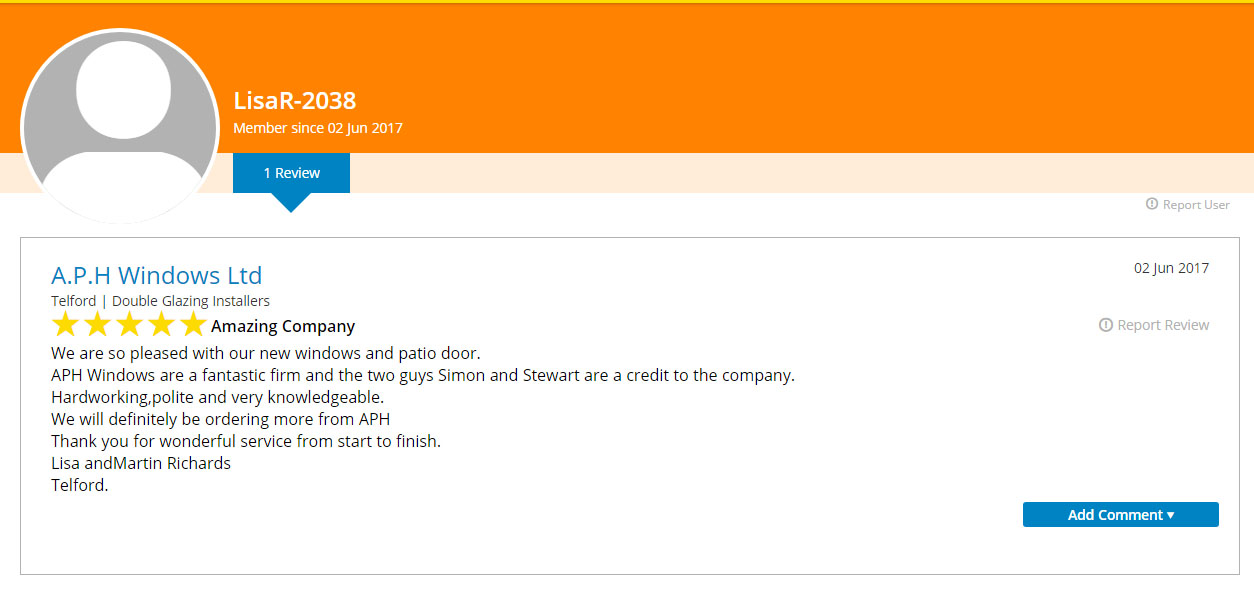Click the Report User info icon
Viewport: 1254px width, 590px height.
(1152, 204)
